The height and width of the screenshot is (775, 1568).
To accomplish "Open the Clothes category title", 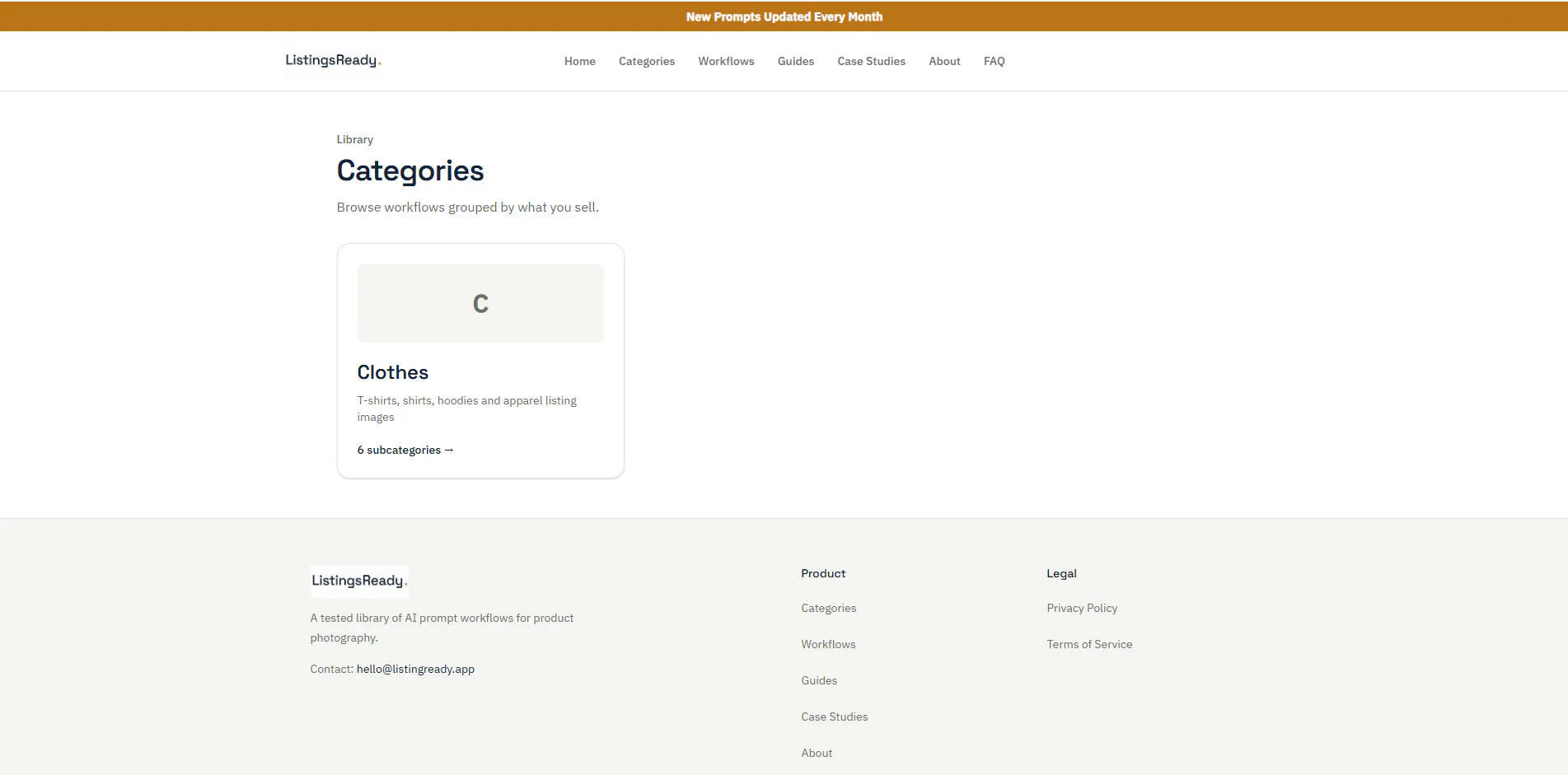I will tap(392, 372).
